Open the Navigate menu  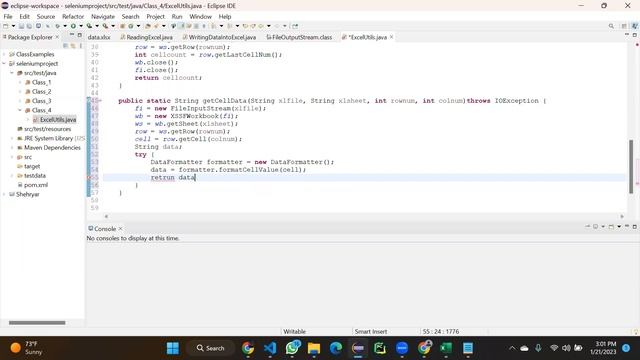pyautogui.click(x=103, y=16)
